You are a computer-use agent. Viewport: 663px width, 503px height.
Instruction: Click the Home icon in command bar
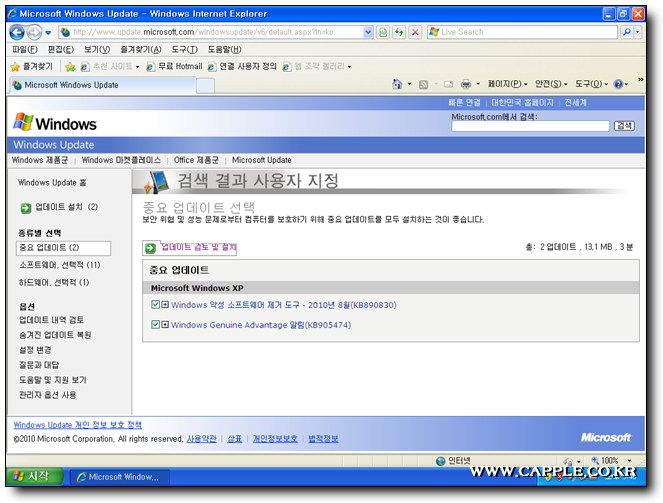[397, 84]
